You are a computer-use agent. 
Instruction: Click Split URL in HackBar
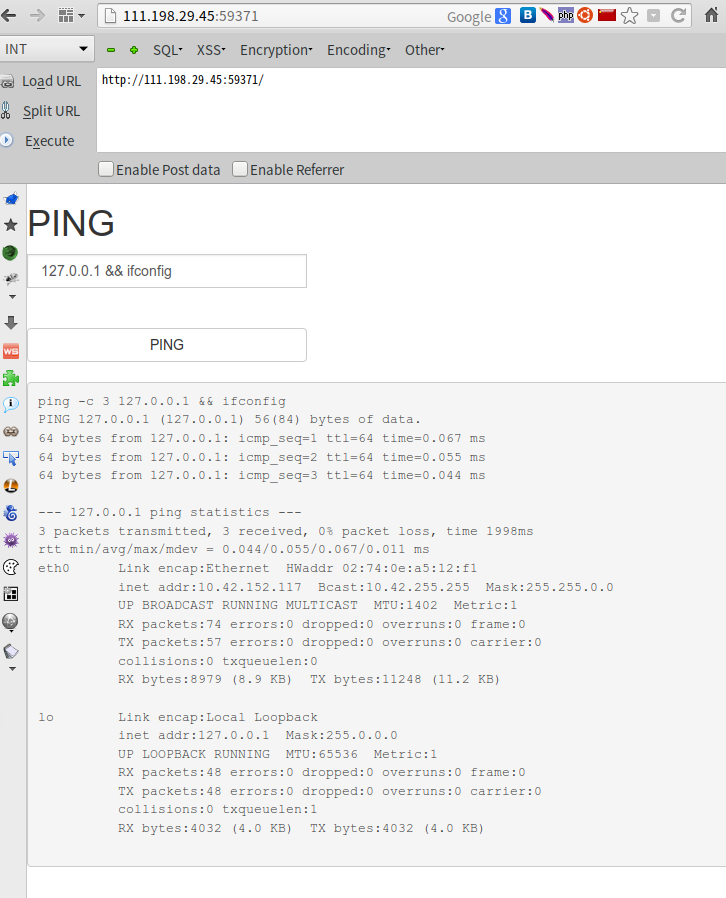51,111
